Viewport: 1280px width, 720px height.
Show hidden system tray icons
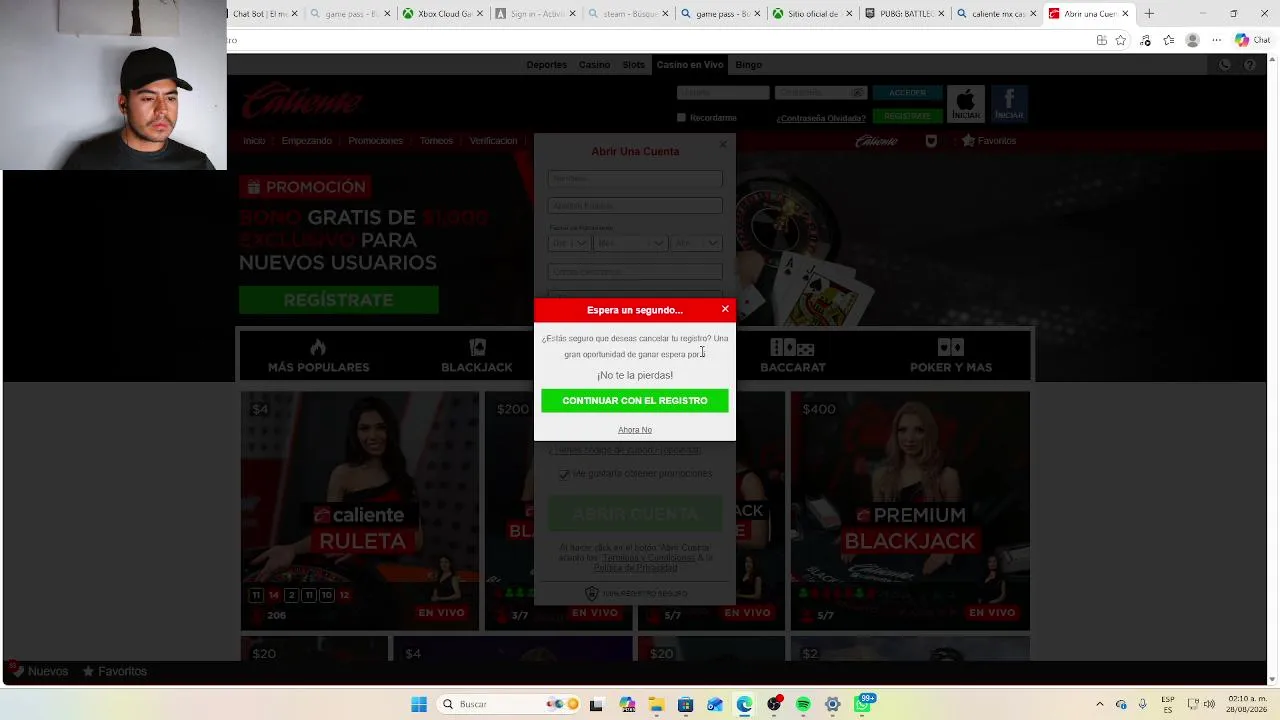coord(1100,705)
